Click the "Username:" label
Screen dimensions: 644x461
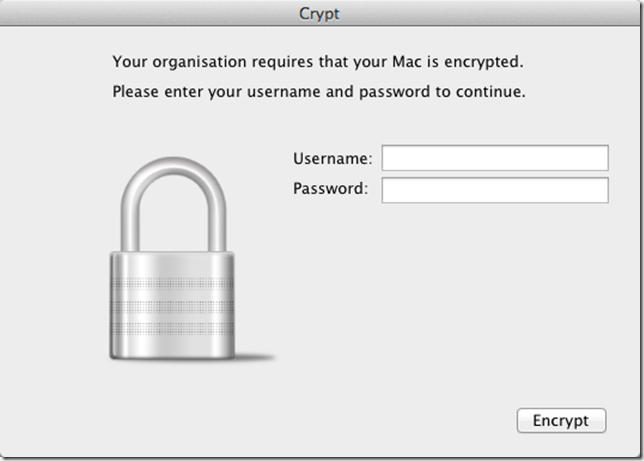pos(333,158)
